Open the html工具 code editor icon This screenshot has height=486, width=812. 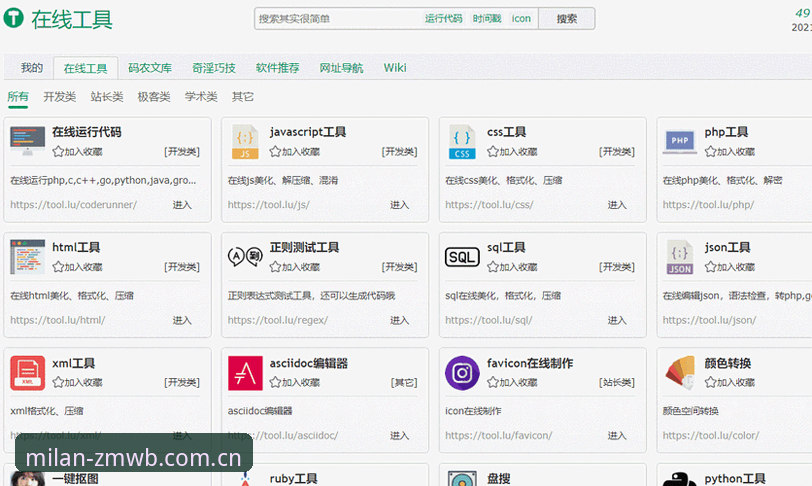[27, 256]
